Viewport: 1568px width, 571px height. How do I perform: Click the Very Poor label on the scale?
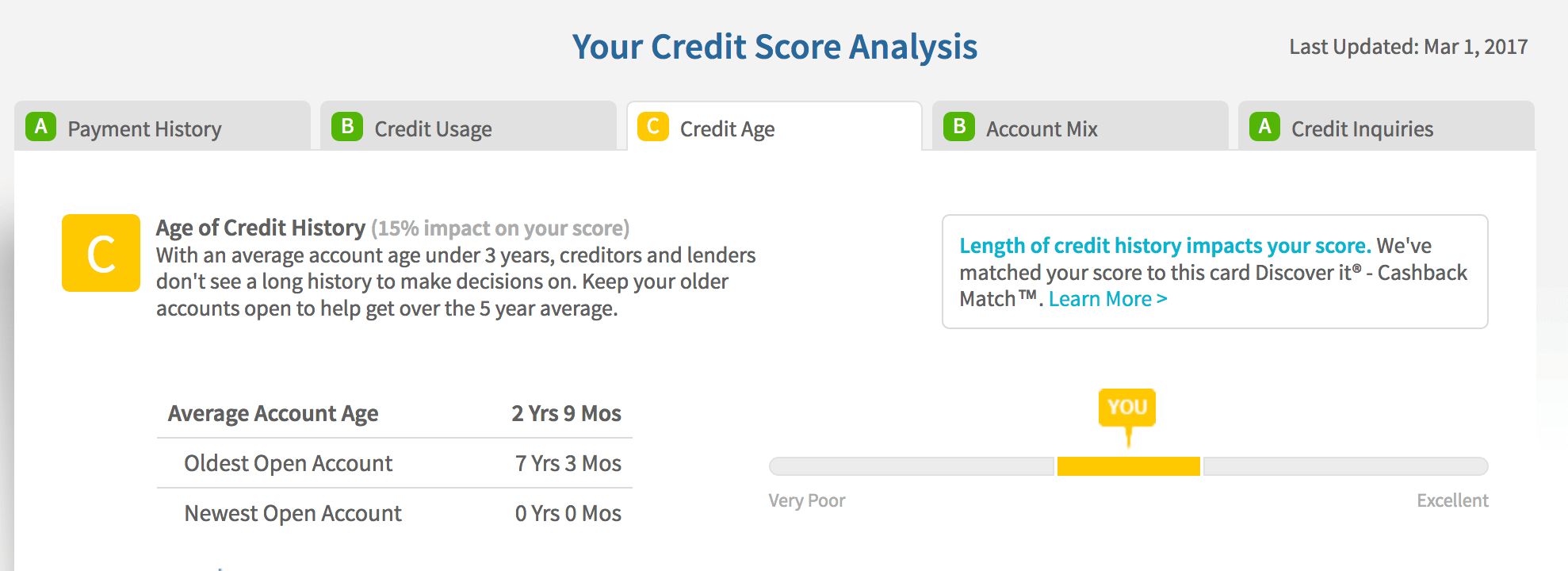coord(805,500)
